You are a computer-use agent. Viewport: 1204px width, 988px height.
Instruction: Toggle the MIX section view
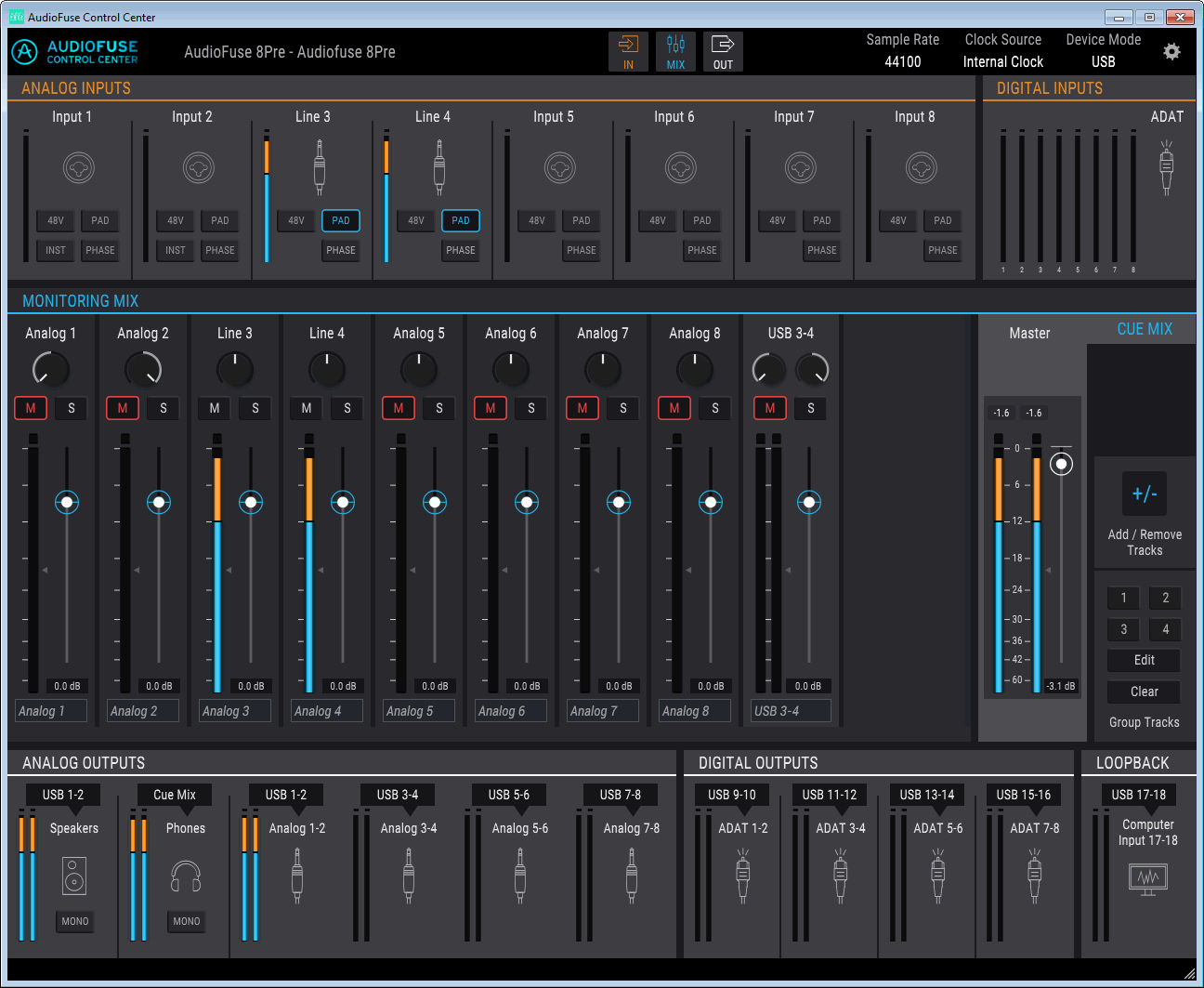(675, 52)
